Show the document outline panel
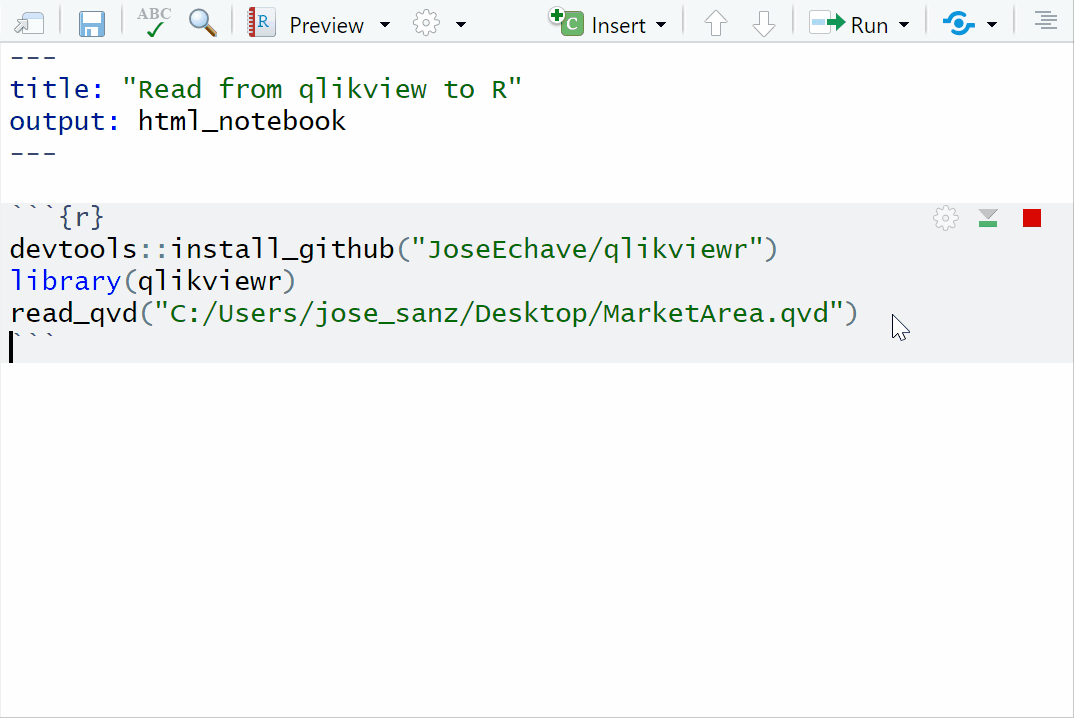1074x718 pixels. coord(1046,20)
